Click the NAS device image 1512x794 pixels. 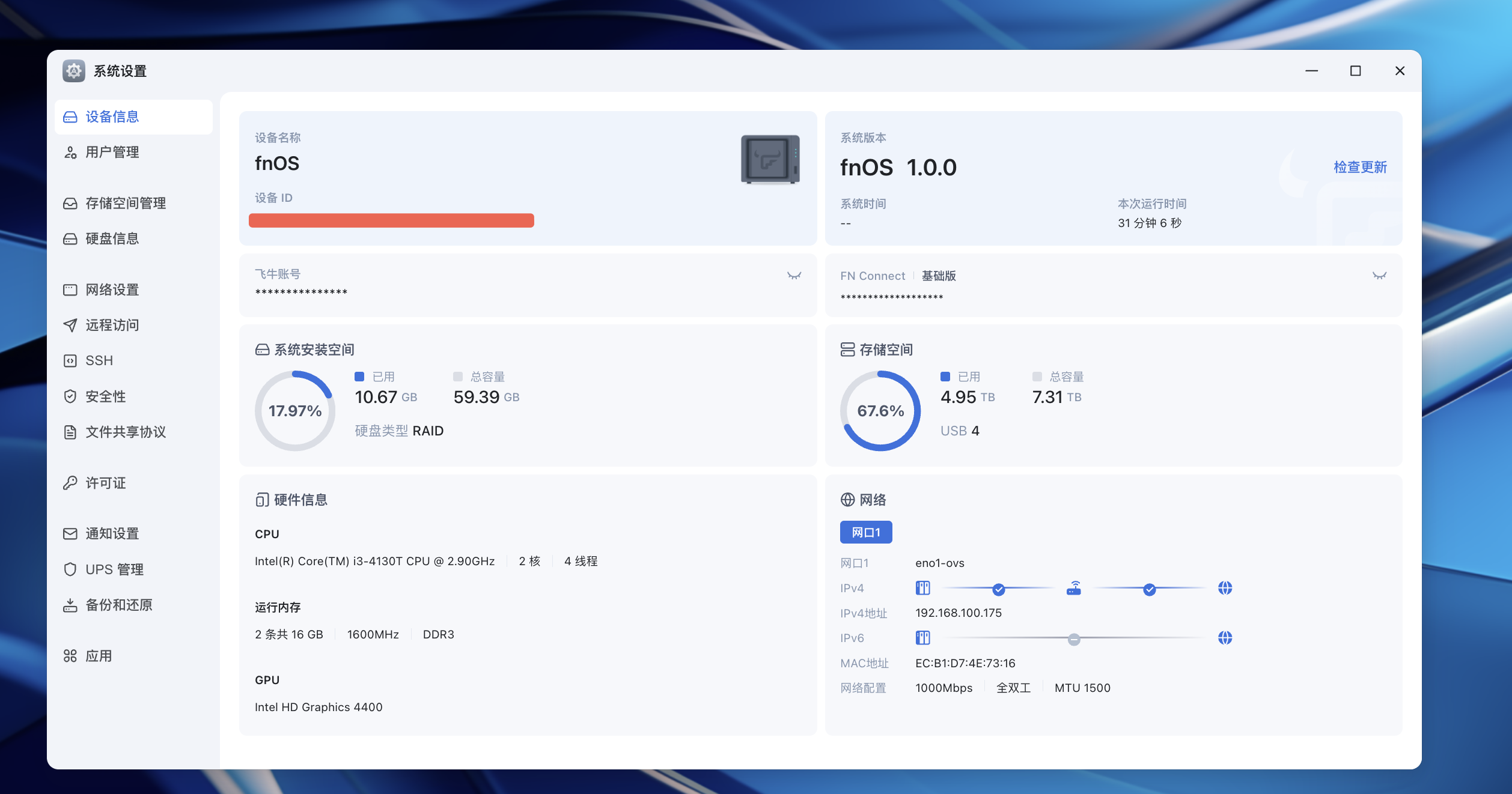click(770, 159)
